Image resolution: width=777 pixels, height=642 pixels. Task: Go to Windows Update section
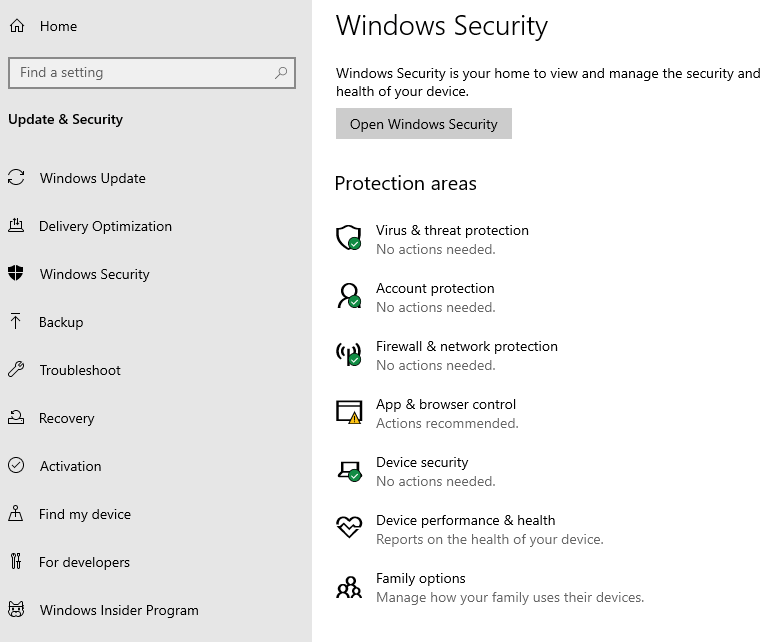pos(93,178)
